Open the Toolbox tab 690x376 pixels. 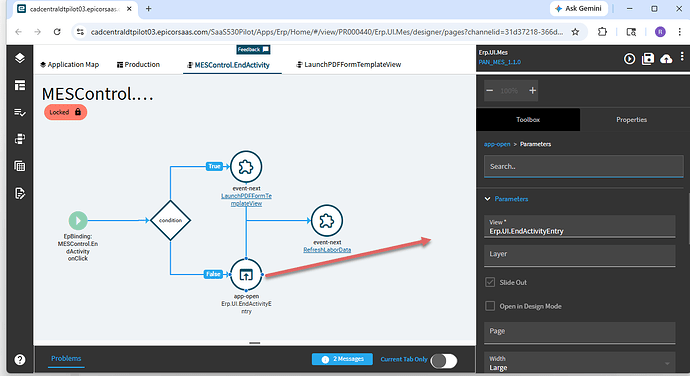[x=528, y=119]
